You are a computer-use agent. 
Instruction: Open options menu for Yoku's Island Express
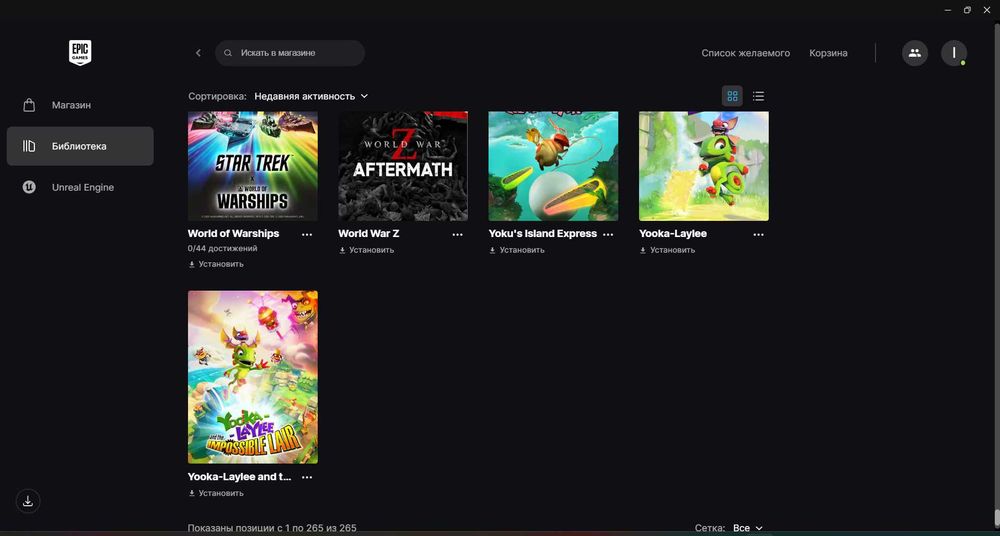pyautogui.click(x=608, y=234)
